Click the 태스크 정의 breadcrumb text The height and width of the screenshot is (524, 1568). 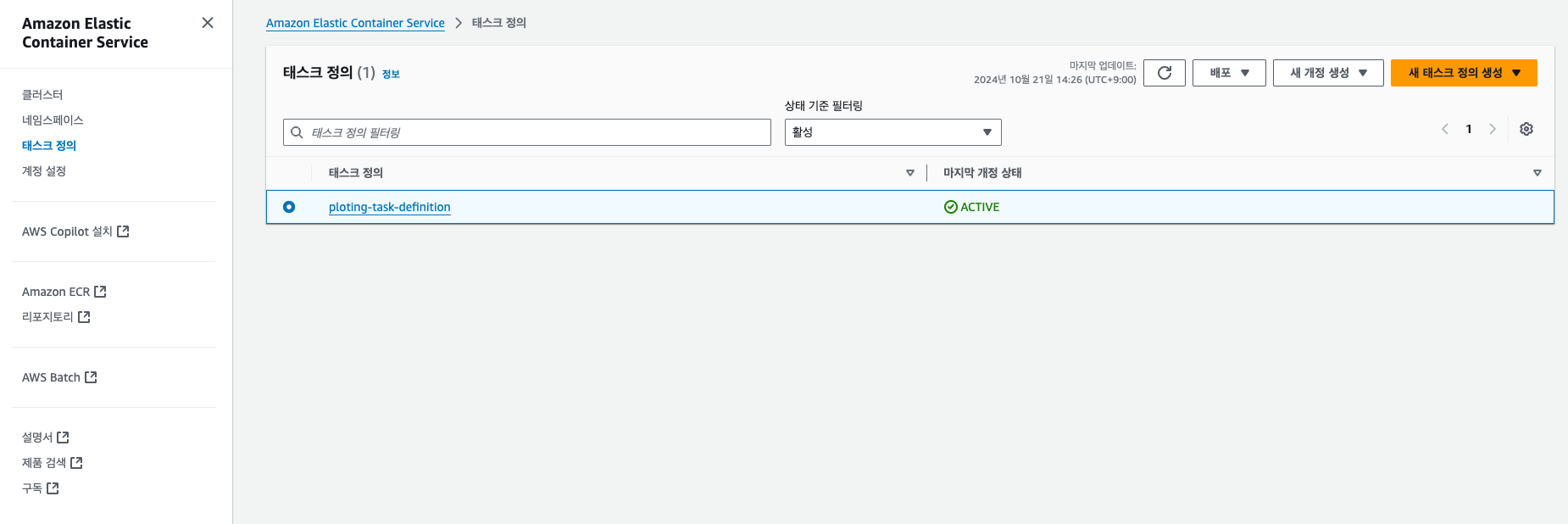point(499,23)
